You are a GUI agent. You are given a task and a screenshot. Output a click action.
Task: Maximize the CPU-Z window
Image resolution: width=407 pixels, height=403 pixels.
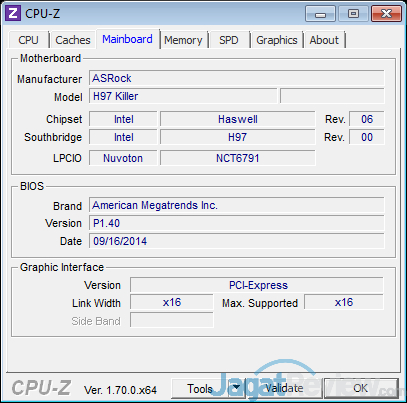(x=353, y=14)
